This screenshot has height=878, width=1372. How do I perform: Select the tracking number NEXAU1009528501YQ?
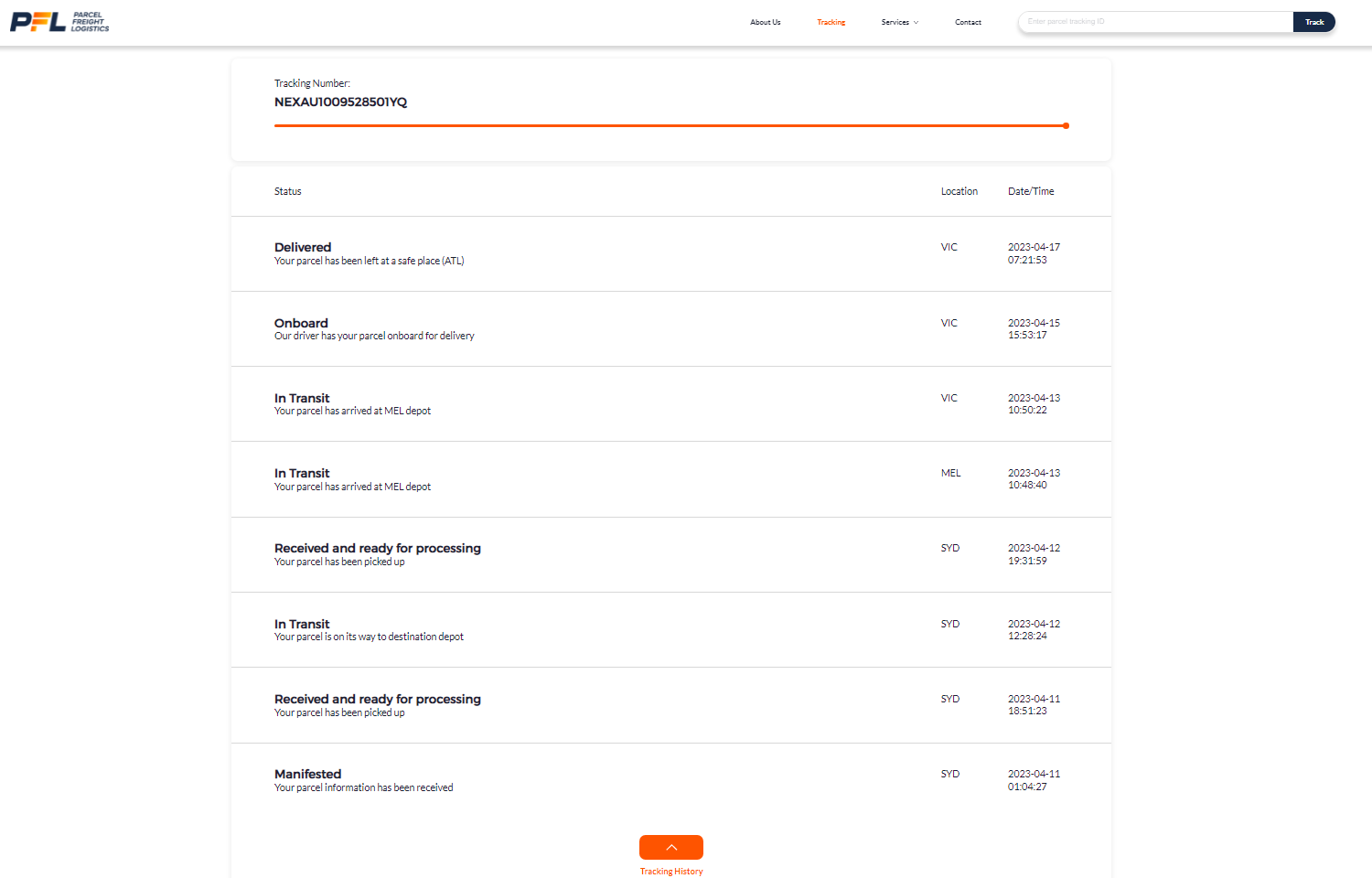click(340, 102)
